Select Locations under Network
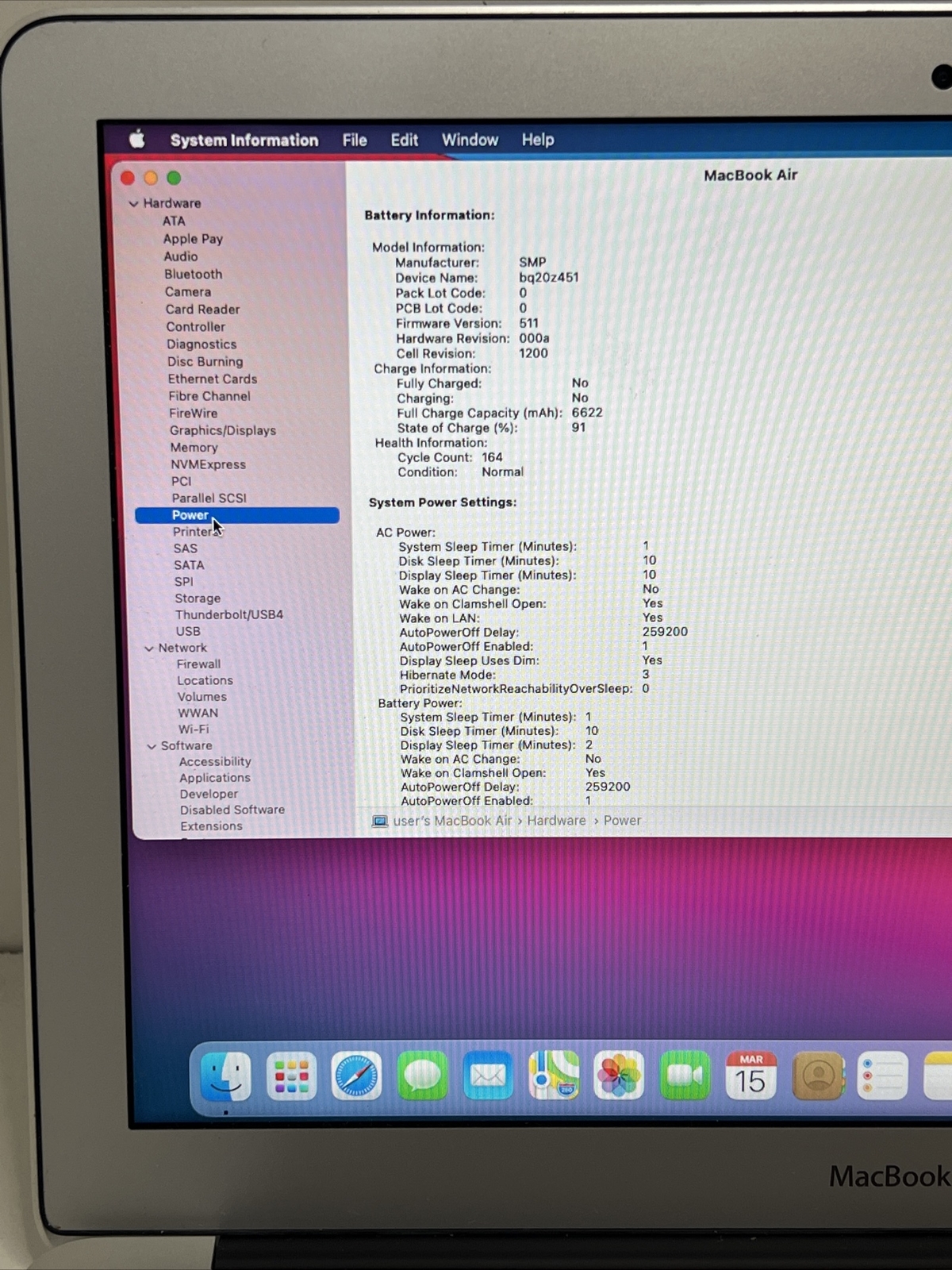The height and width of the screenshot is (1270, 952). tap(205, 681)
